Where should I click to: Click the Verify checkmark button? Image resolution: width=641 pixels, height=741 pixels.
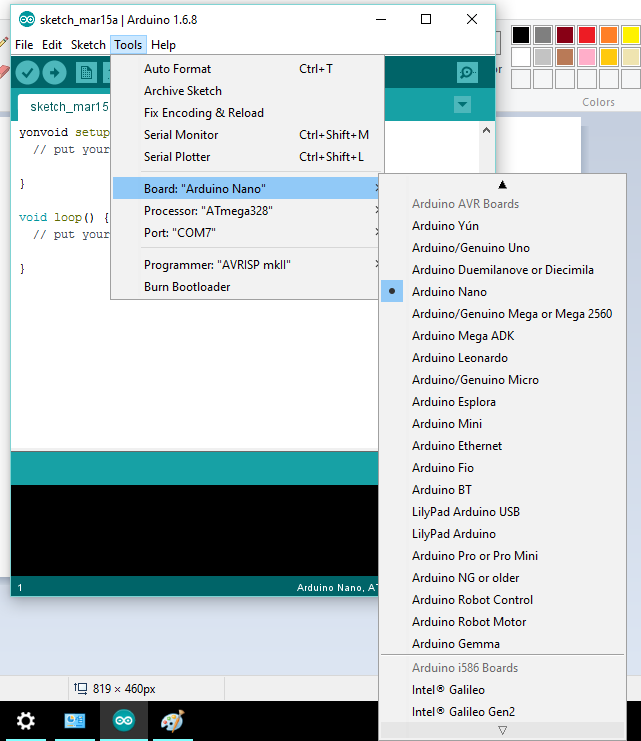pos(27,73)
